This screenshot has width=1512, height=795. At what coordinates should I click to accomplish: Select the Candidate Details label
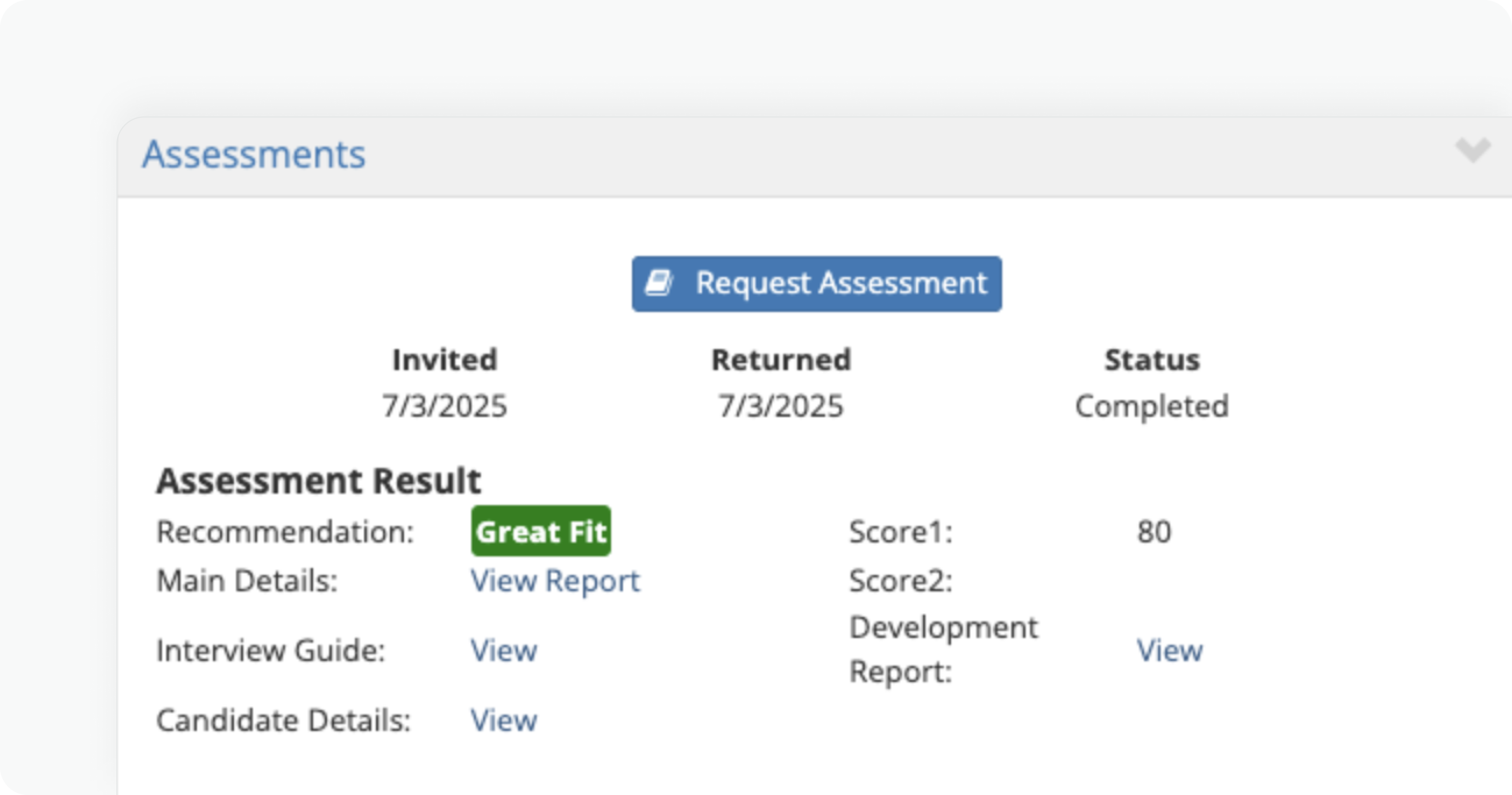tap(283, 721)
